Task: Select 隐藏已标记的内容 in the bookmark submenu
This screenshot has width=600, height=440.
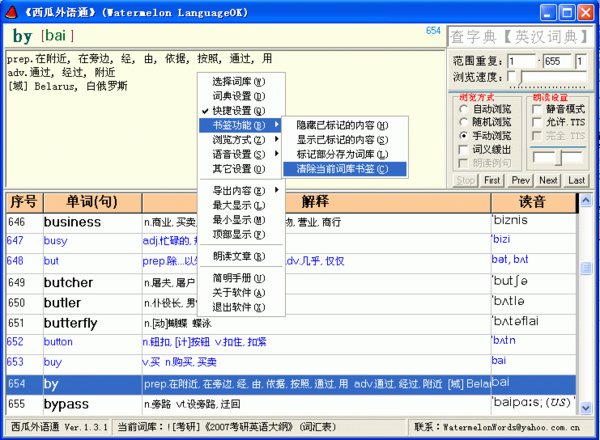Action: coord(340,125)
